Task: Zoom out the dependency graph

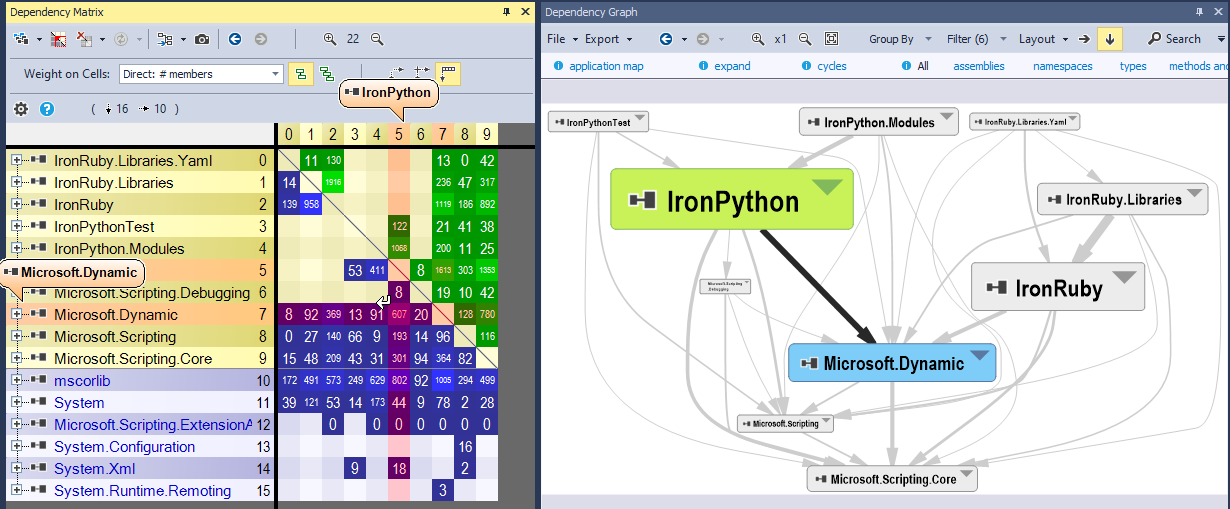Action: (x=804, y=39)
